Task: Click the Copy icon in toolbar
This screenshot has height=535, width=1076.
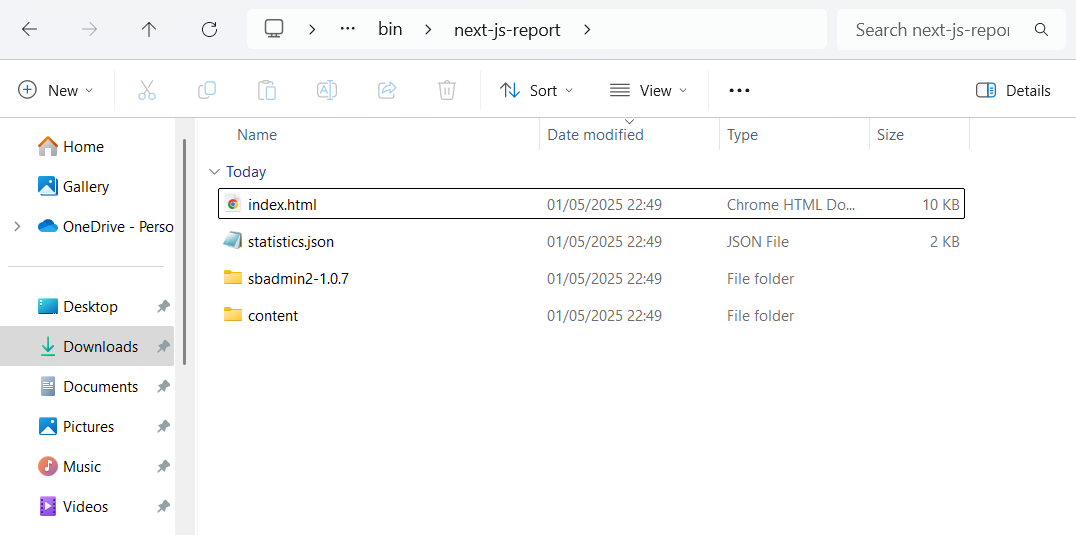Action: (x=207, y=90)
